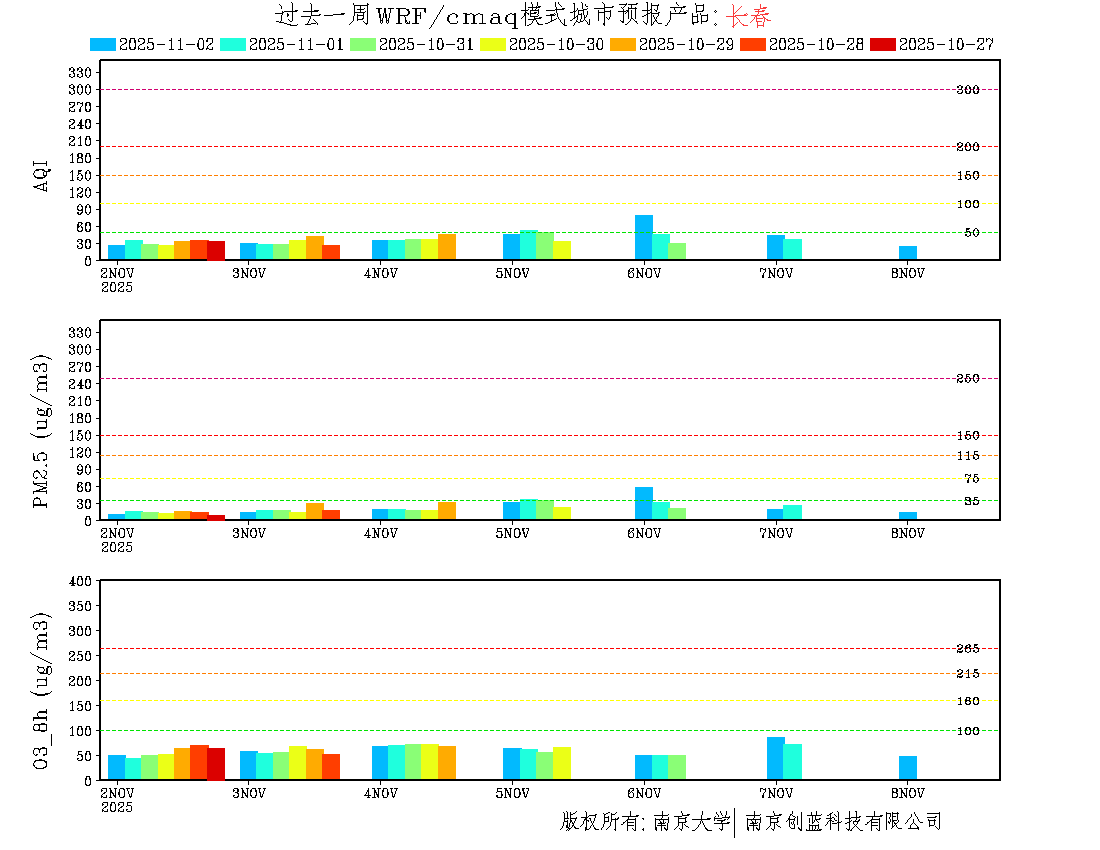Open the 南京大学 copyright text
Viewport: 1100px width, 850px height.
(691, 822)
